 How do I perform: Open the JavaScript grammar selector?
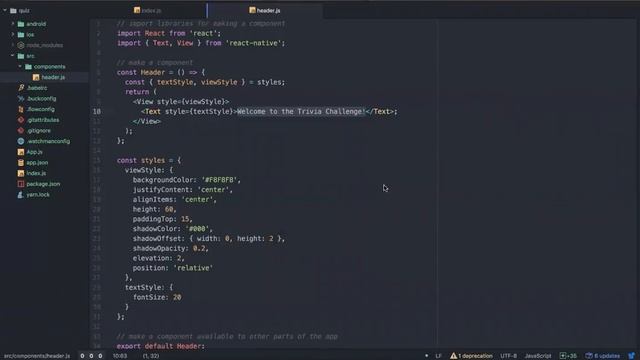[538, 356]
